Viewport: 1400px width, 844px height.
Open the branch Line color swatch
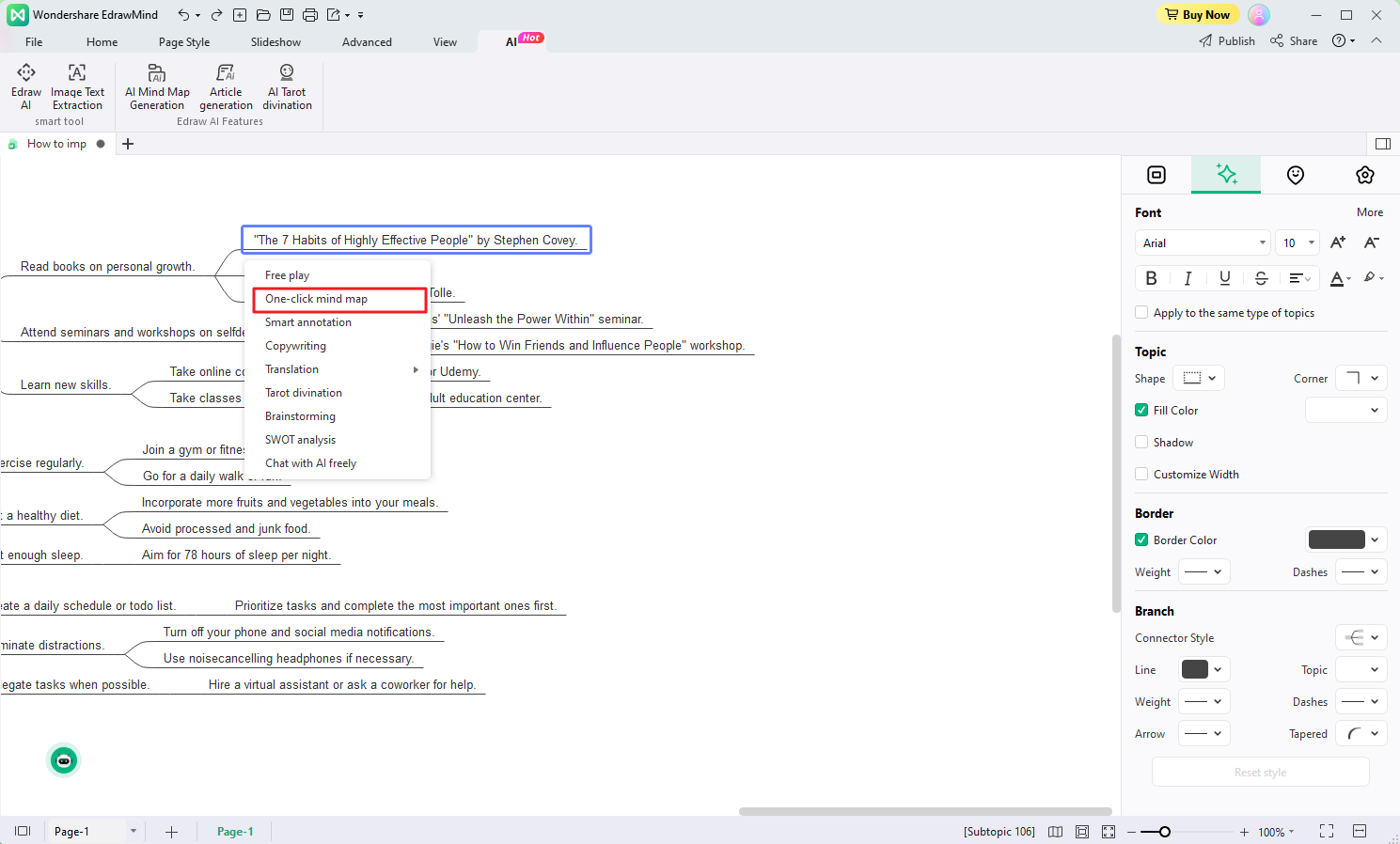1203,669
